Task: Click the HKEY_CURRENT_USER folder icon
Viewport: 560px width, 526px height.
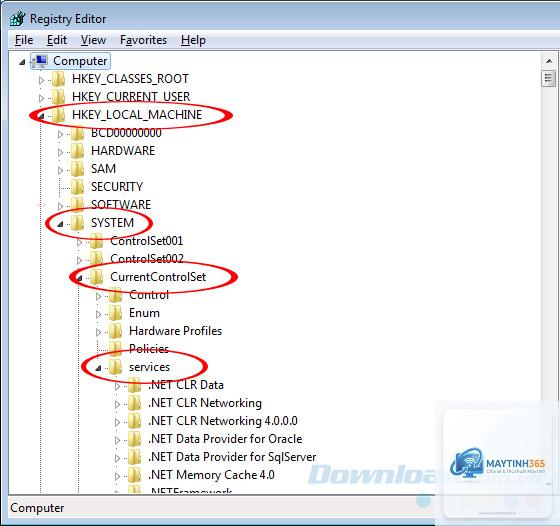Action: click(58, 97)
